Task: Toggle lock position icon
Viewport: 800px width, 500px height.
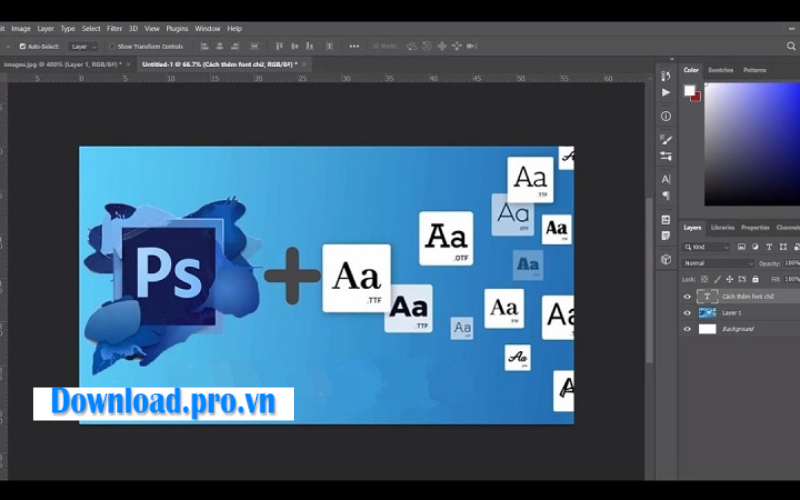Action: pos(730,279)
